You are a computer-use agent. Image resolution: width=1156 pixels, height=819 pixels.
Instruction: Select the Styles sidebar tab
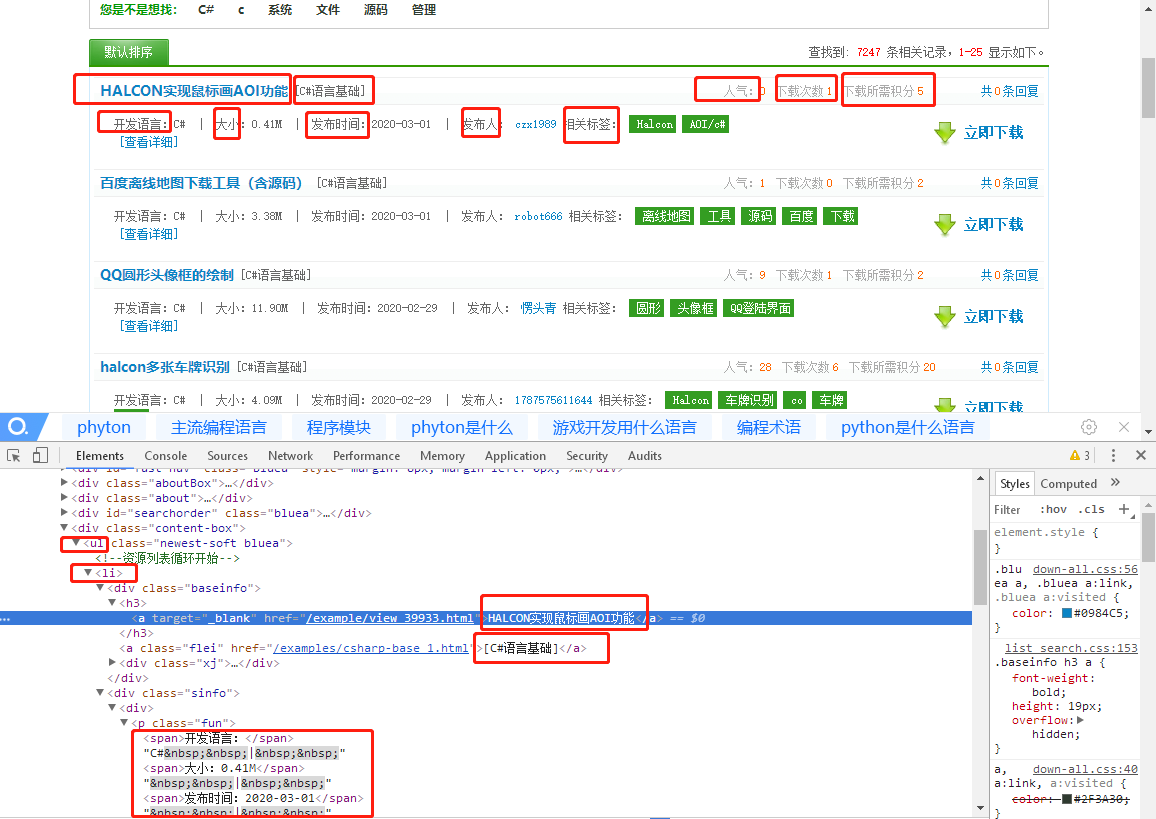[x=1014, y=484]
